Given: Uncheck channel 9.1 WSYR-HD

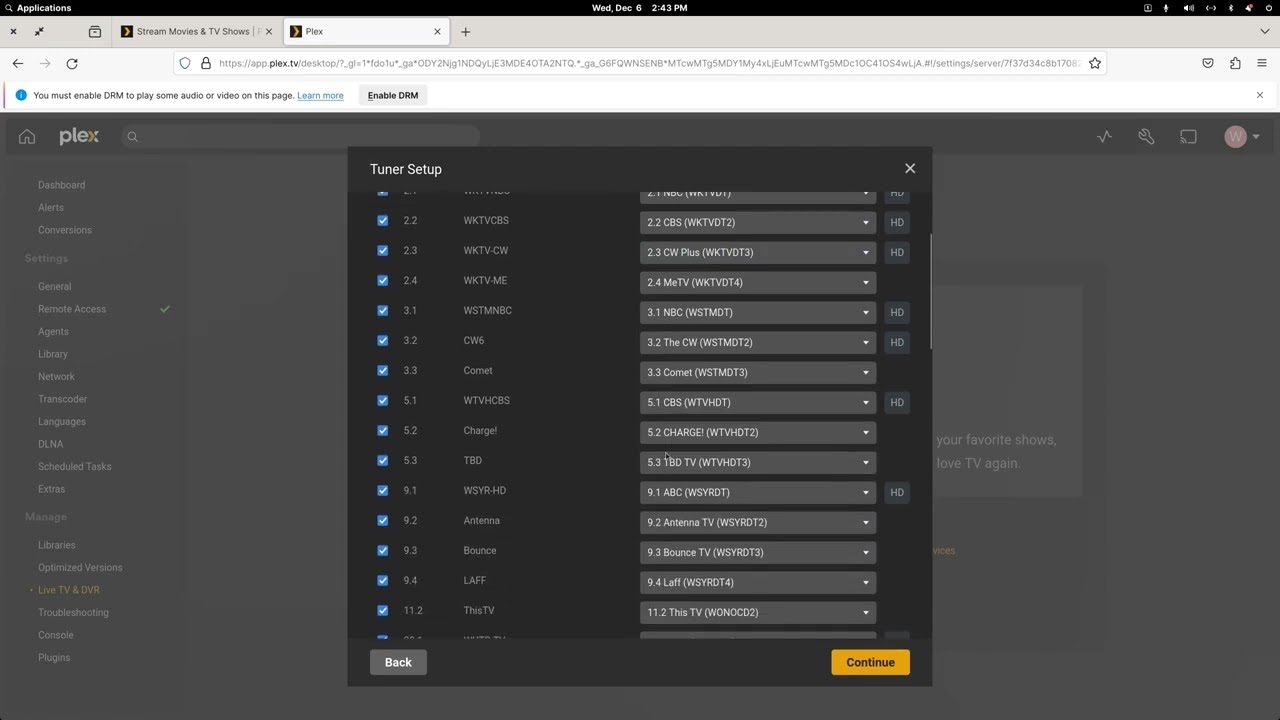Looking at the screenshot, I should coord(383,491).
